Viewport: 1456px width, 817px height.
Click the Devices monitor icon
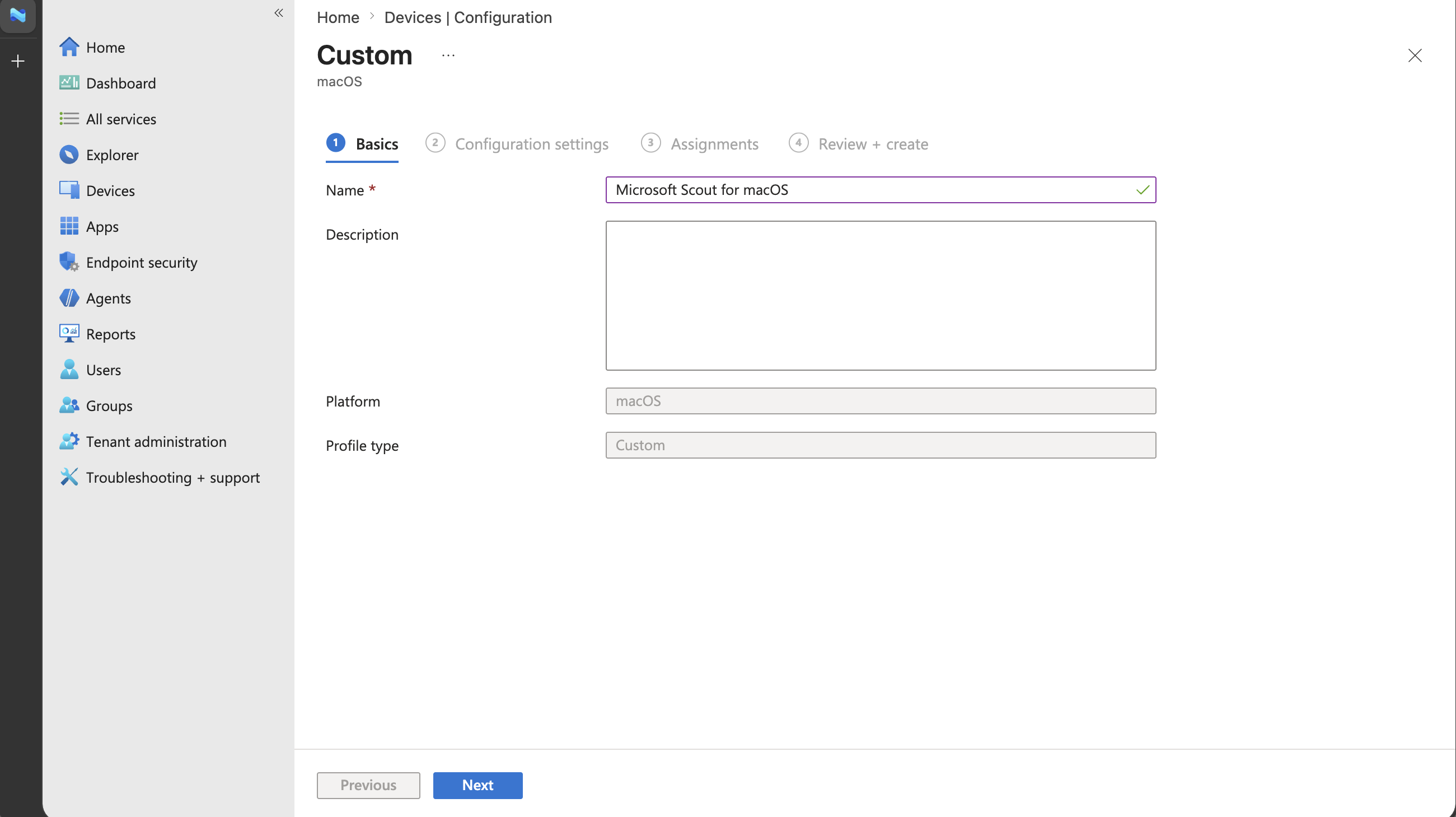pyautogui.click(x=69, y=190)
